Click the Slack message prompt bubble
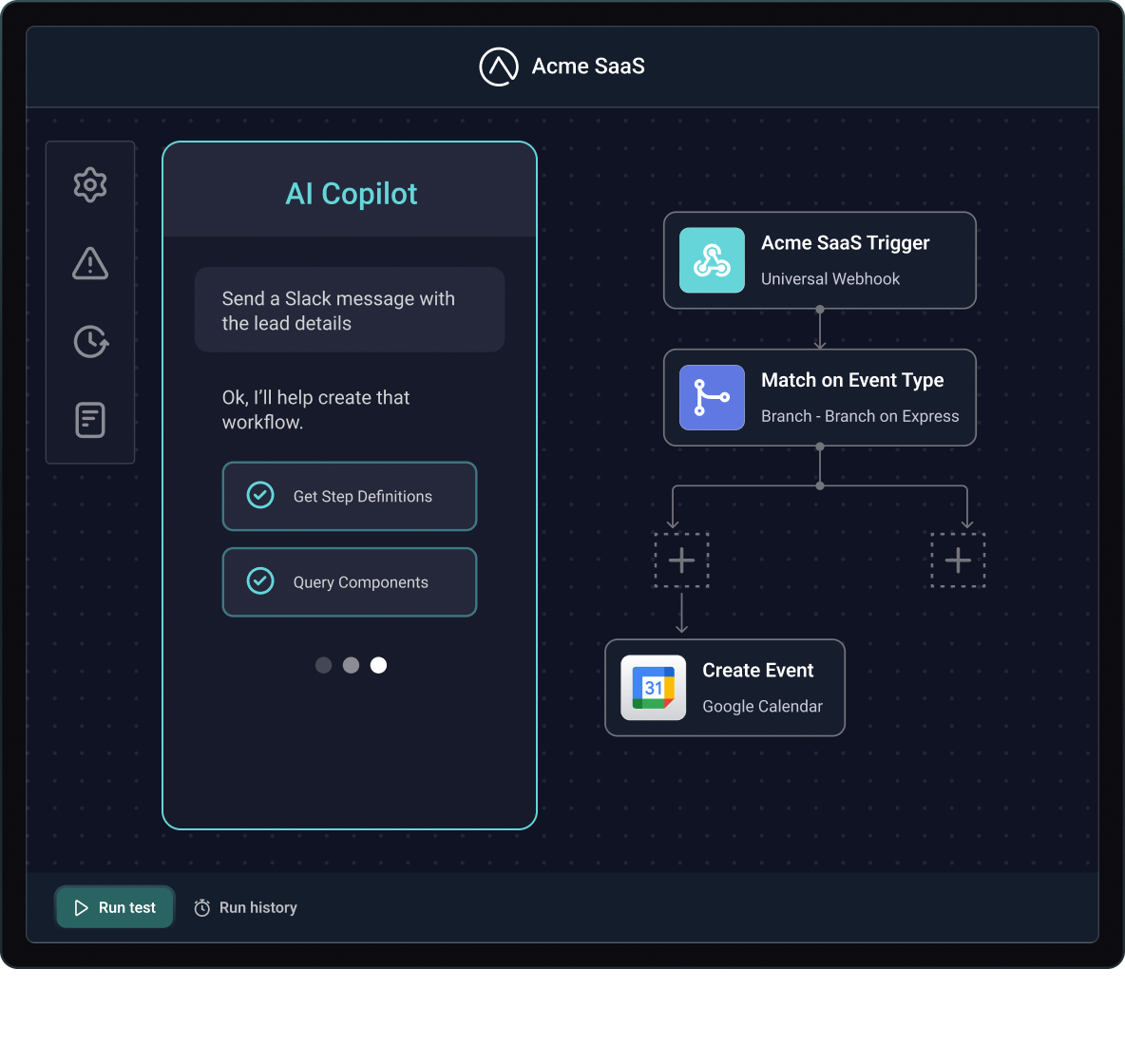The height and width of the screenshot is (1064, 1125). (x=350, y=310)
